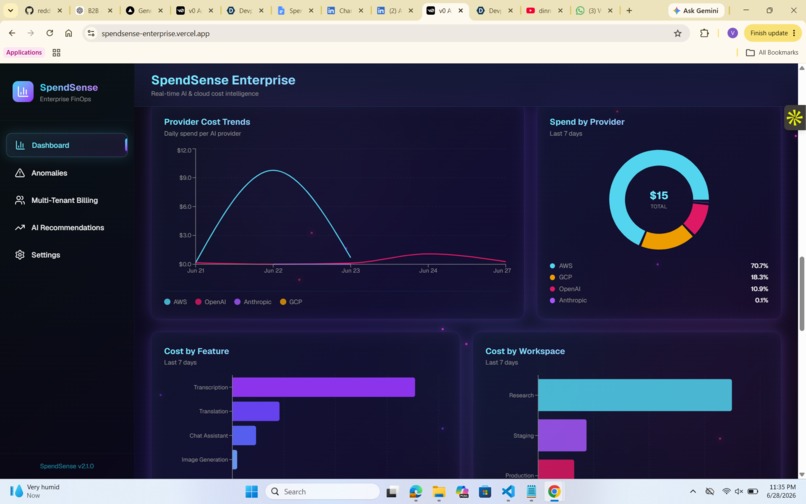Click the Multi-Tenant Billing people icon
Image resolution: width=806 pixels, height=504 pixels.
20,200
